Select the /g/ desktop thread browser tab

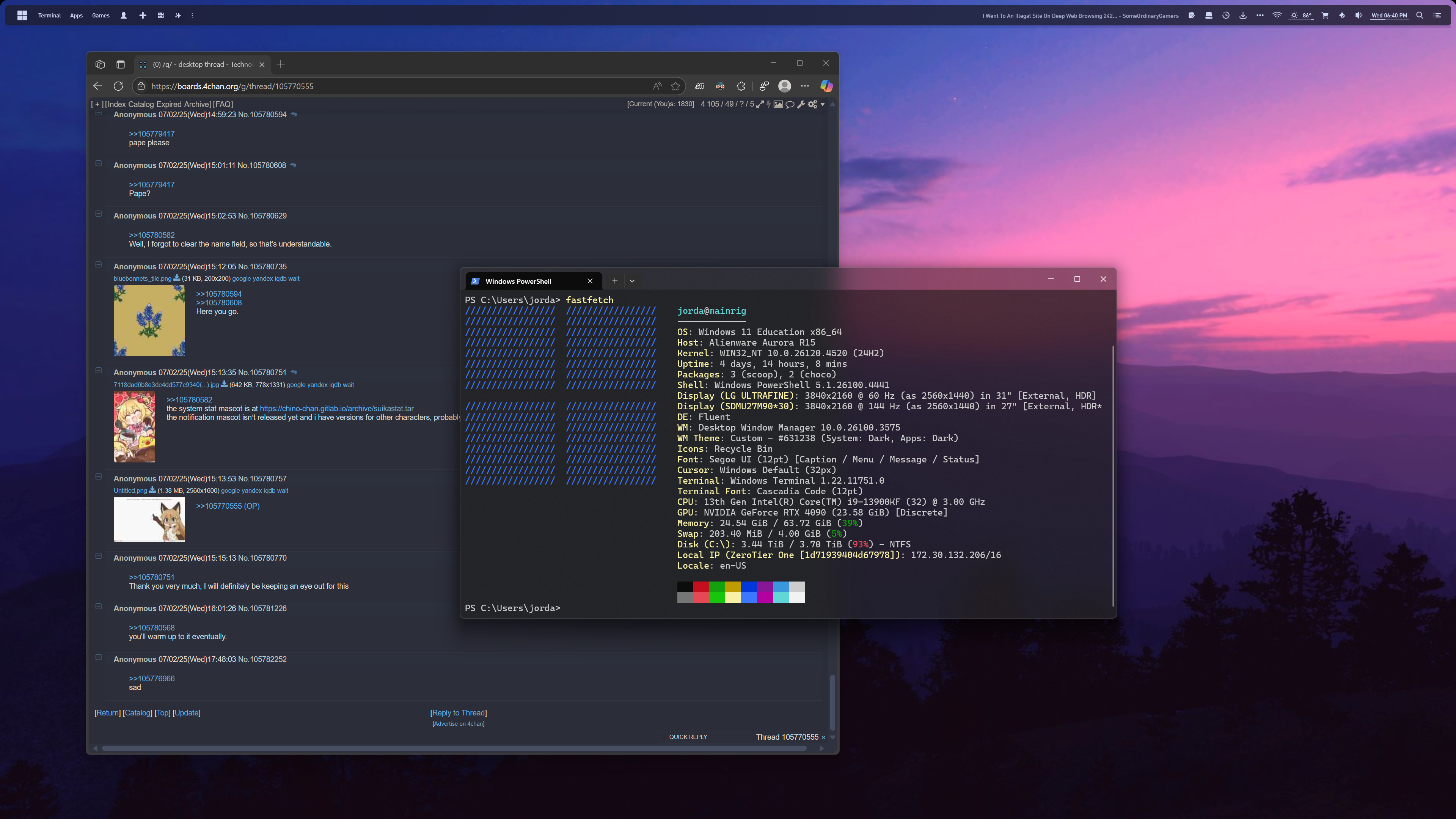click(203, 64)
